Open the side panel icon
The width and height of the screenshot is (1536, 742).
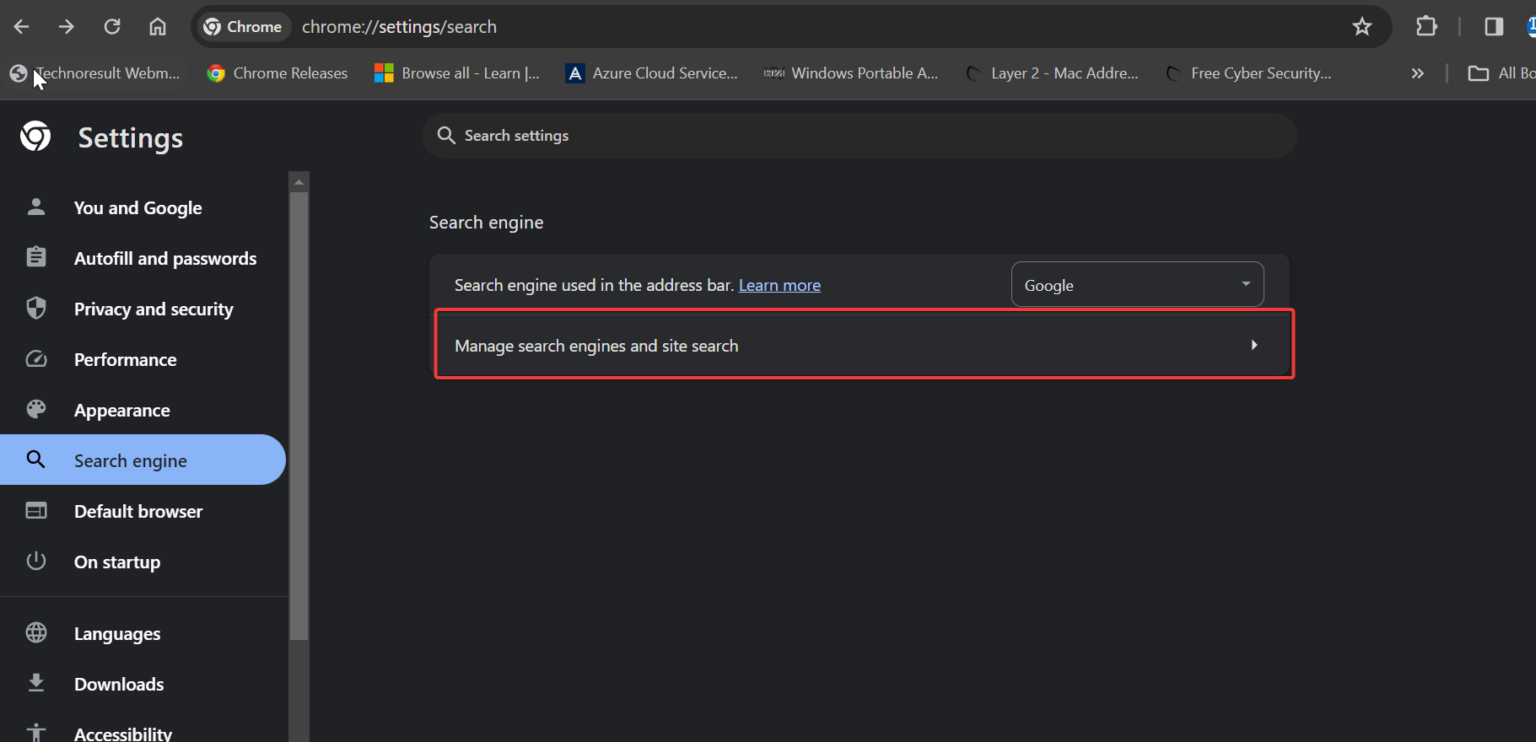1494,26
